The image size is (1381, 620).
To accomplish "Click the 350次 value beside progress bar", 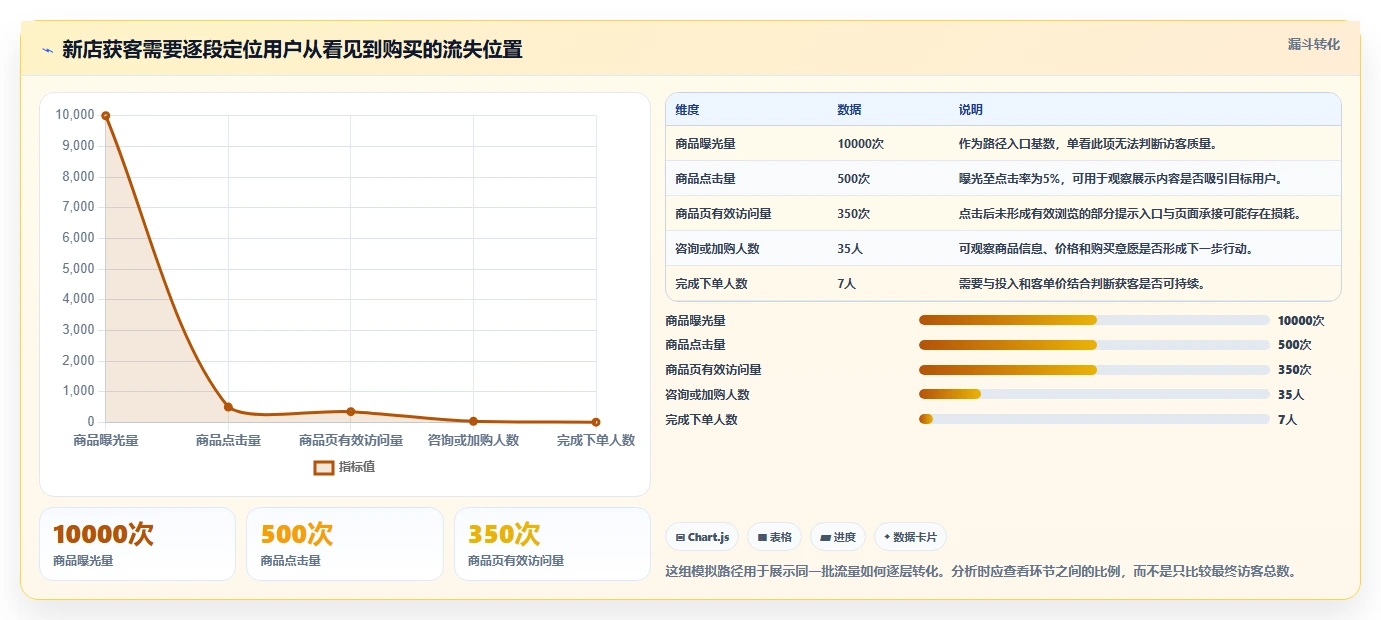I will click(x=1294, y=370).
